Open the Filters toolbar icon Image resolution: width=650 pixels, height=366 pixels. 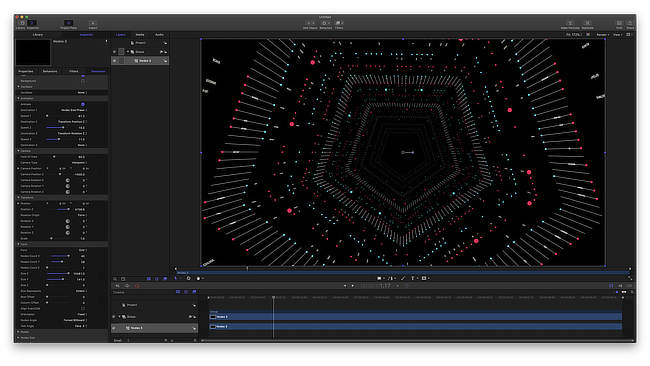tap(339, 24)
